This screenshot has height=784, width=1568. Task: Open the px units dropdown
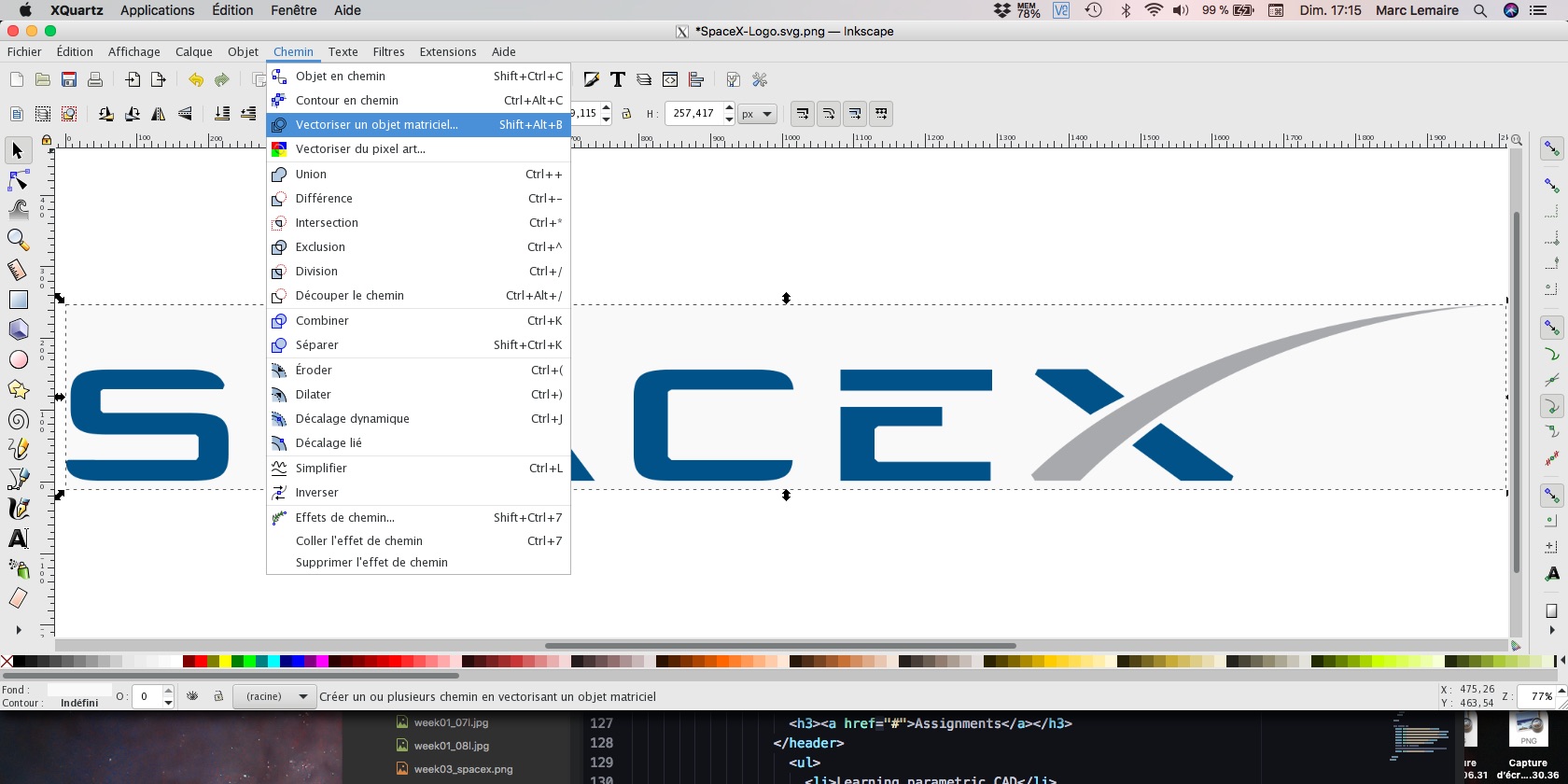(x=757, y=114)
